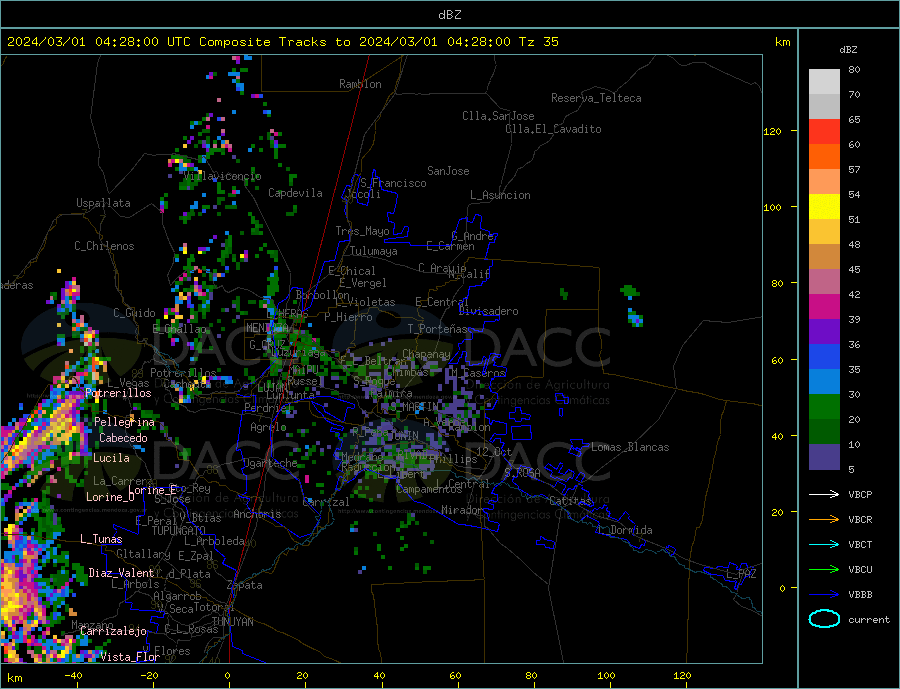Viewport: 900px width, 689px height.
Task: Click the 'Tulumaya' map label
Action: coord(374,251)
